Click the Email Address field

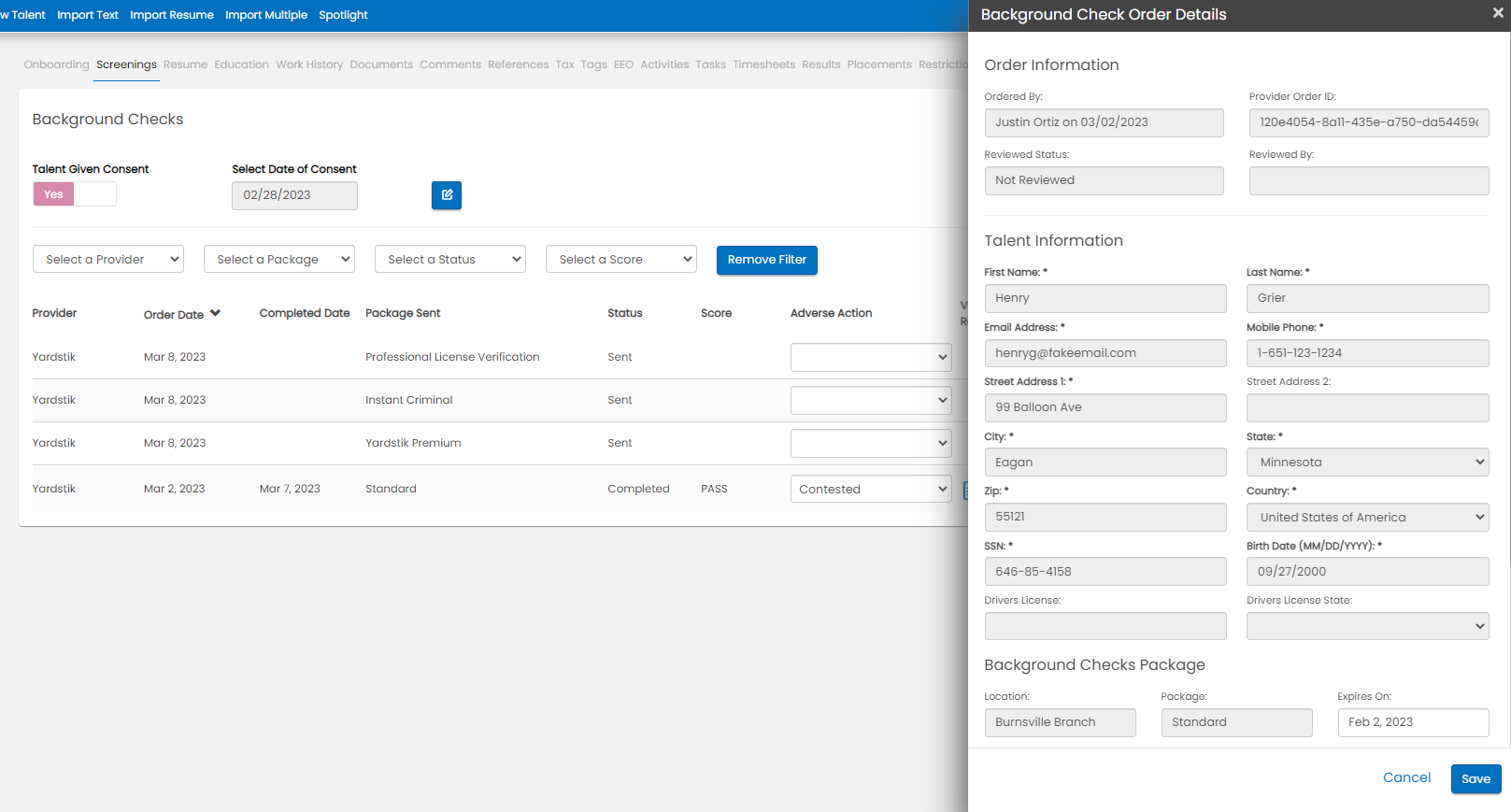tap(1105, 353)
